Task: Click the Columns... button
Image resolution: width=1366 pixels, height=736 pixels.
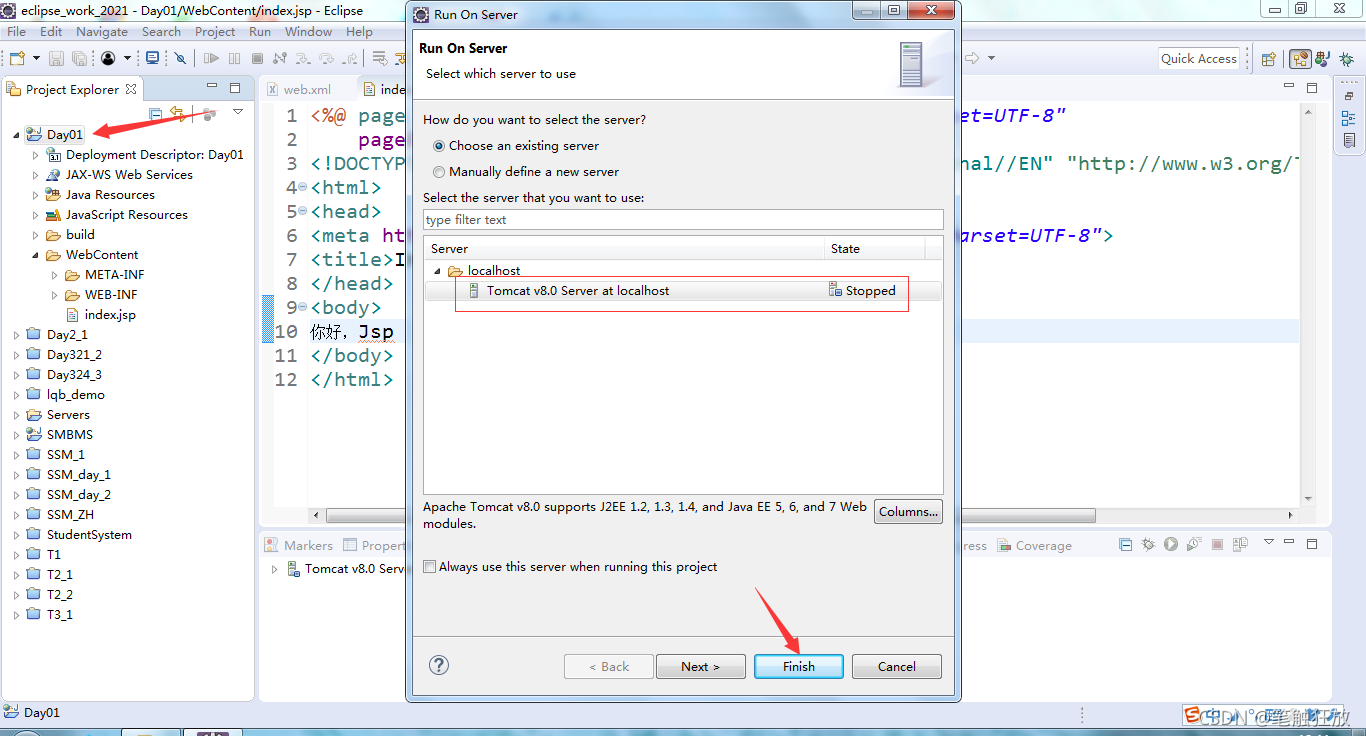Action: (908, 512)
